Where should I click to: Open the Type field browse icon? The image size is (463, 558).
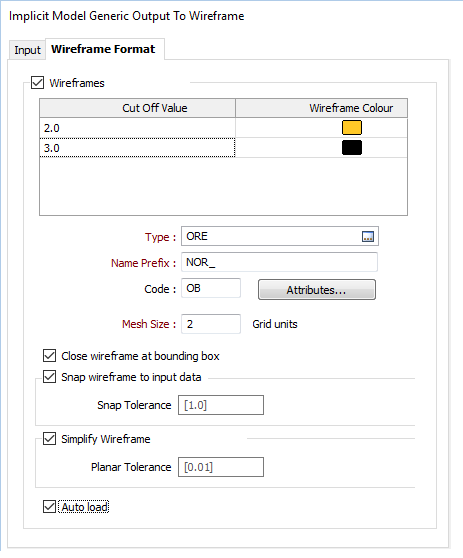click(368, 236)
